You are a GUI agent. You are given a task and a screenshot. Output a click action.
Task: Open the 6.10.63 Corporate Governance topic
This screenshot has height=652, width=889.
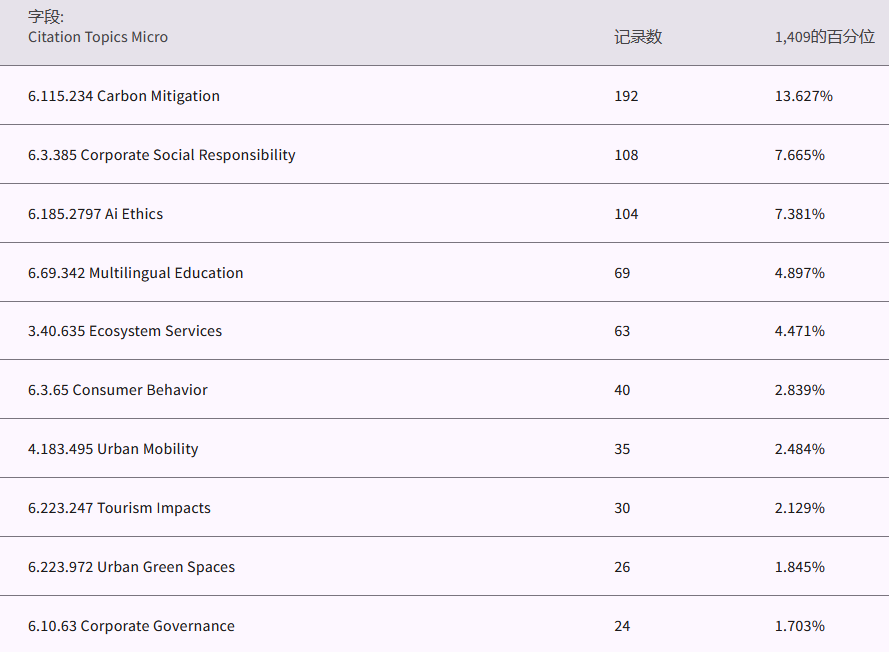(x=131, y=626)
